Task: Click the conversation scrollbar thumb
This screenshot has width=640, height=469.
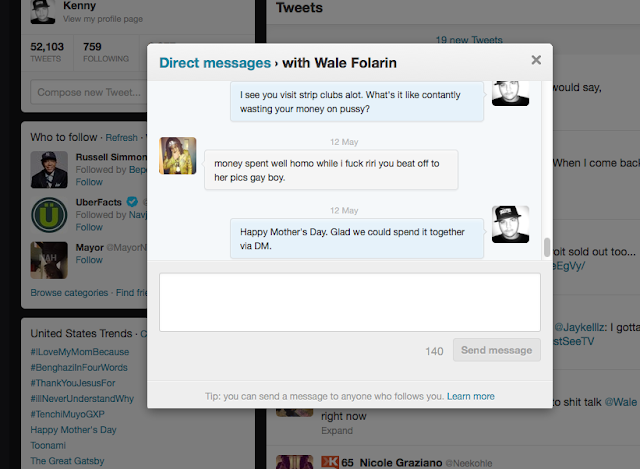Action: tap(547, 247)
